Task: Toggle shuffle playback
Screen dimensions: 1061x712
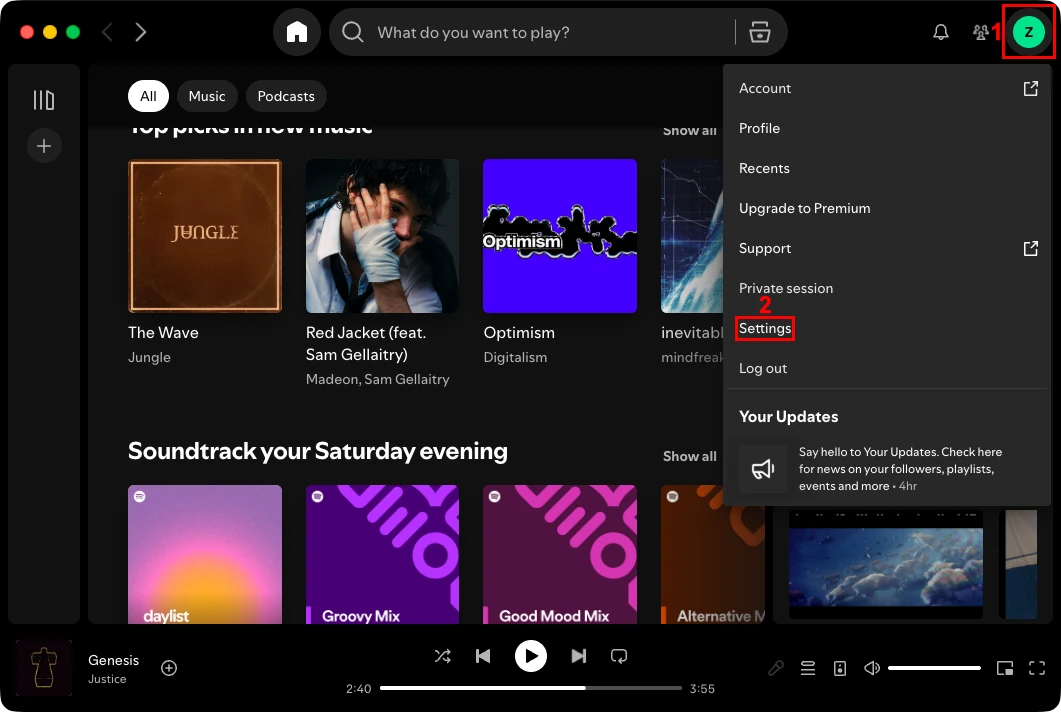Action: click(x=443, y=656)
